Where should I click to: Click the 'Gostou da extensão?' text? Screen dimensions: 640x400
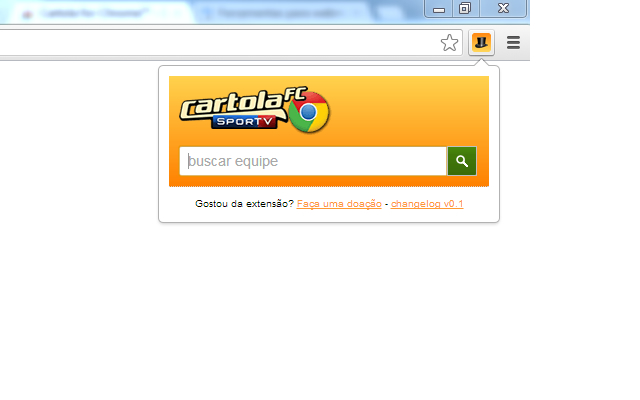[x=244, y=204]
